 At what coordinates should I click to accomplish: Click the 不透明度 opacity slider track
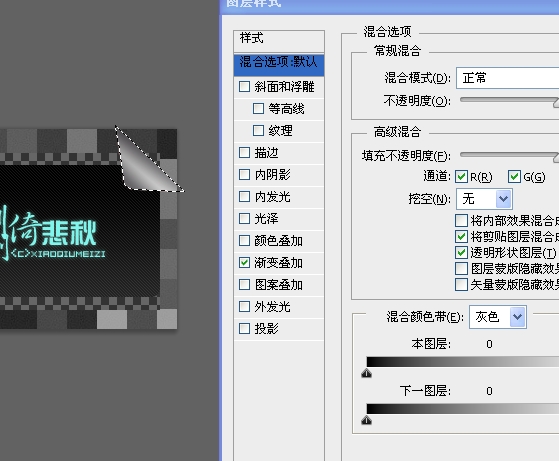coord(509,100)
